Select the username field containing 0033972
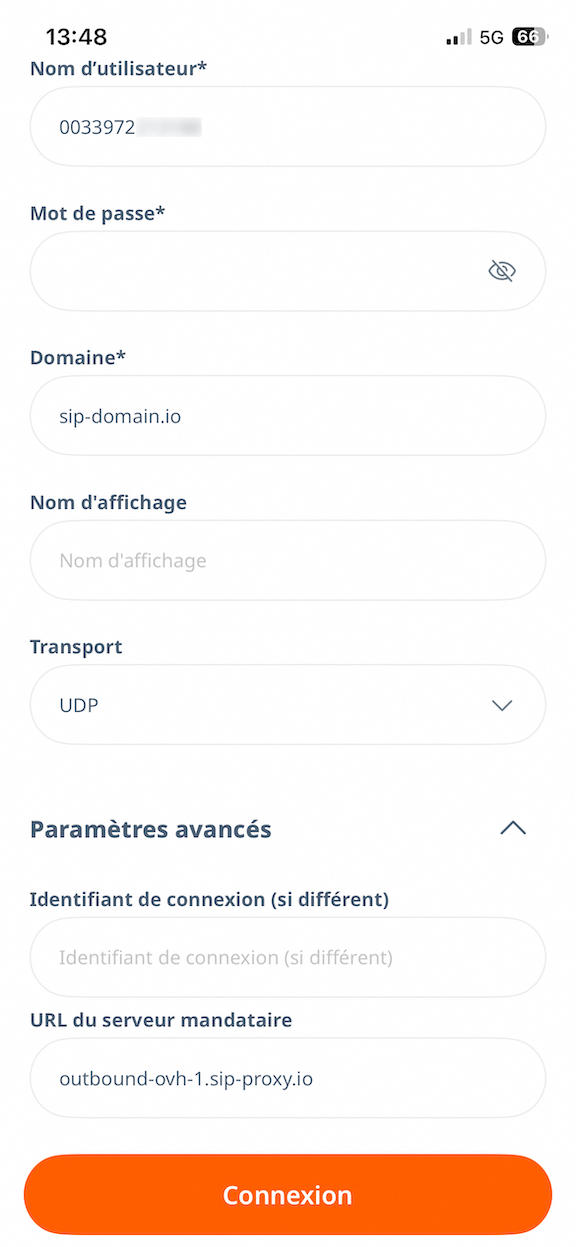 click(x=287, y=126)
